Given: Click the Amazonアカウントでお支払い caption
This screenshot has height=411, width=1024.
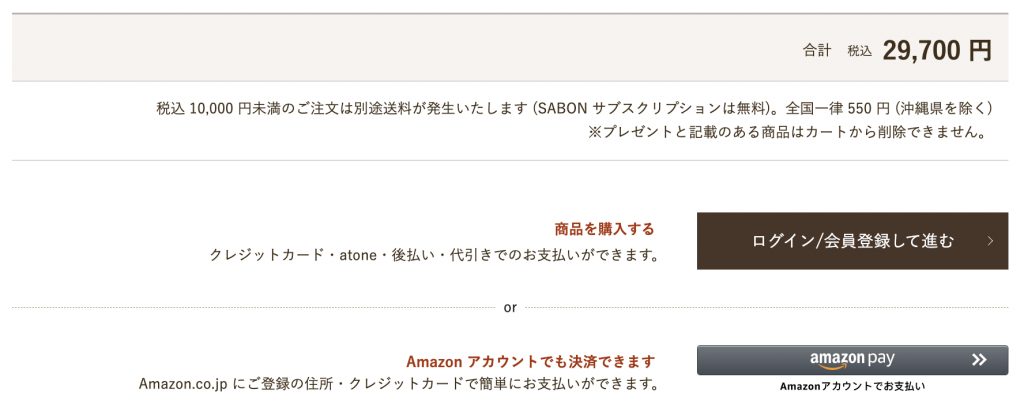Looking at the screenshot, I should coord(852,386).
